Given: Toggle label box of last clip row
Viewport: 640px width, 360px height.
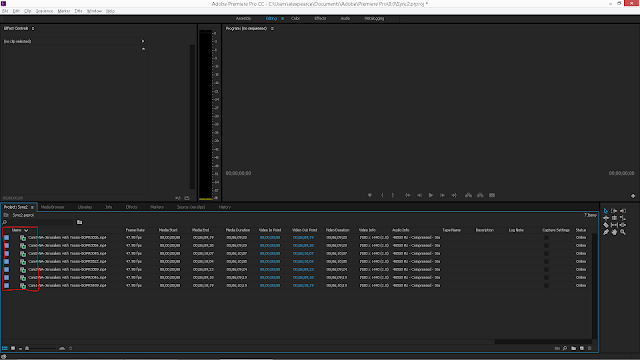Looking at the screenshot, I should pos(7,285).
